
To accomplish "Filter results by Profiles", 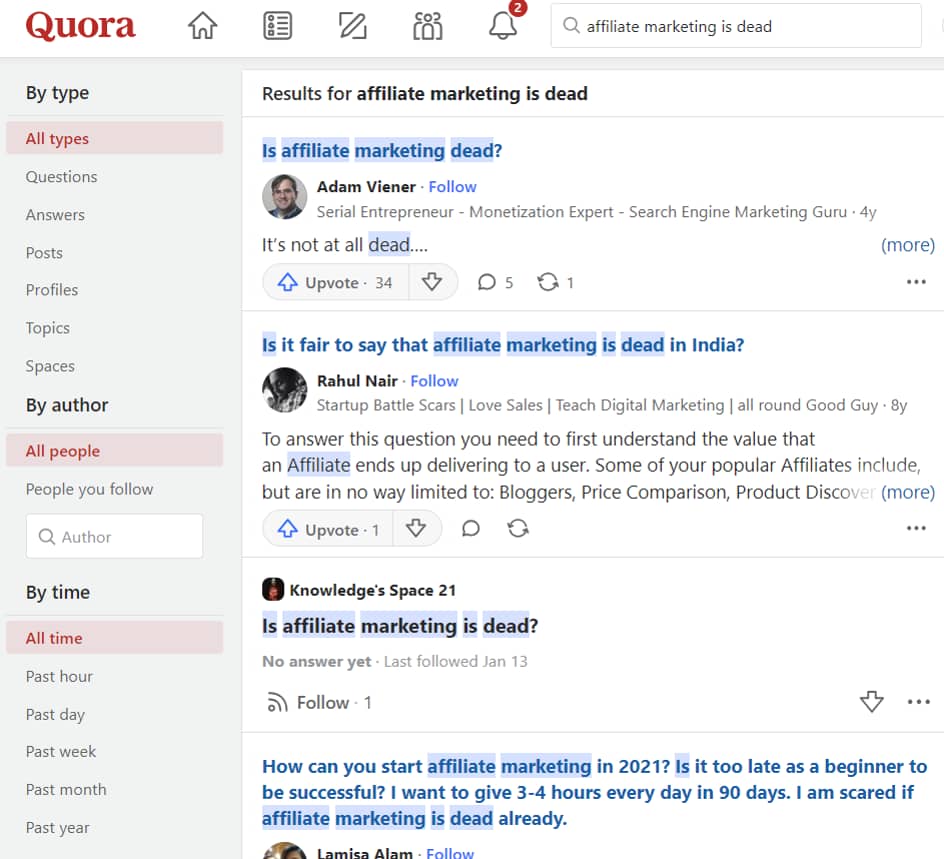I will coord(52,290).
